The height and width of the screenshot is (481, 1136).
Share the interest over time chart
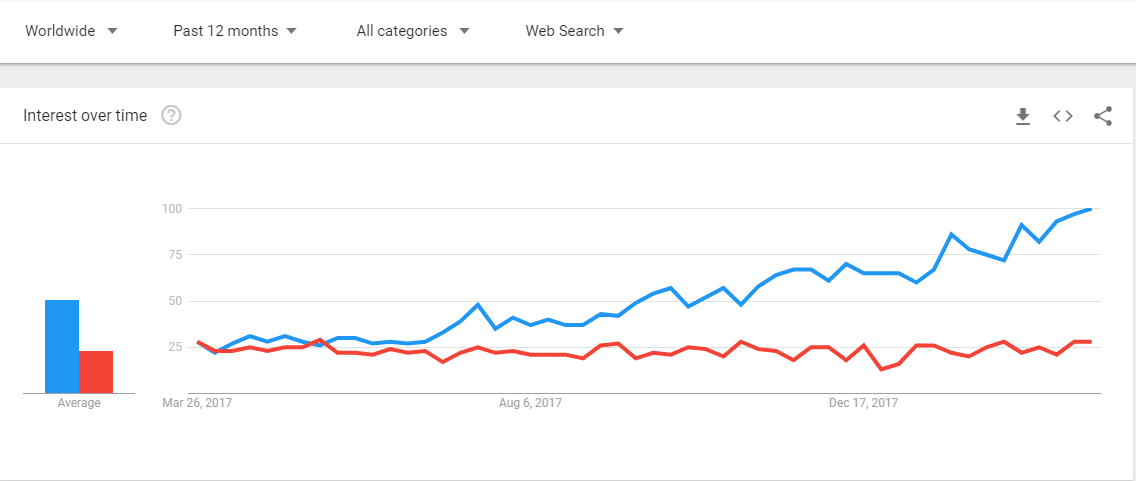(1103, 116)
